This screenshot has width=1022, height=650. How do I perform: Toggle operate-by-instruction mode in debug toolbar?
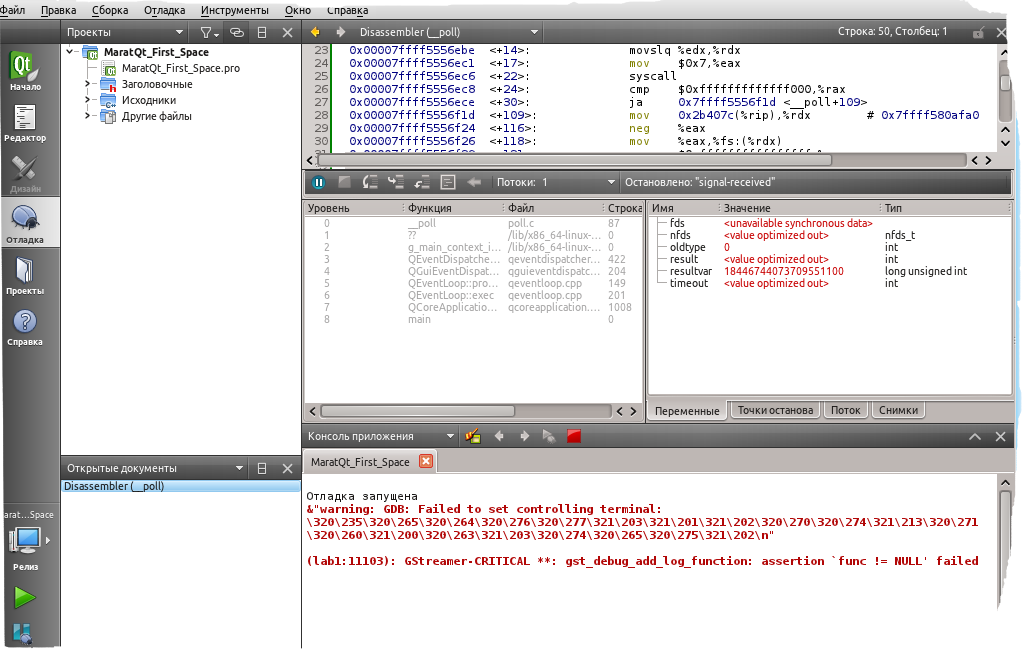tap(448, 183)
